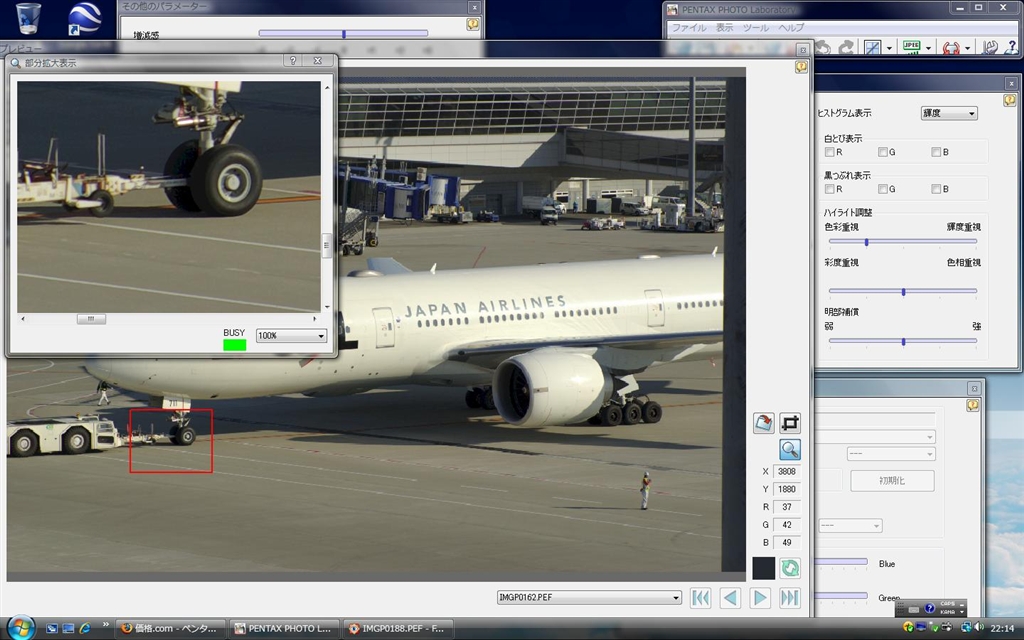This screenshot has width=1024, height=640.
Task: Switch to the IMGP0188.PEF taskbar button
Action: click(x=397, y=628)
